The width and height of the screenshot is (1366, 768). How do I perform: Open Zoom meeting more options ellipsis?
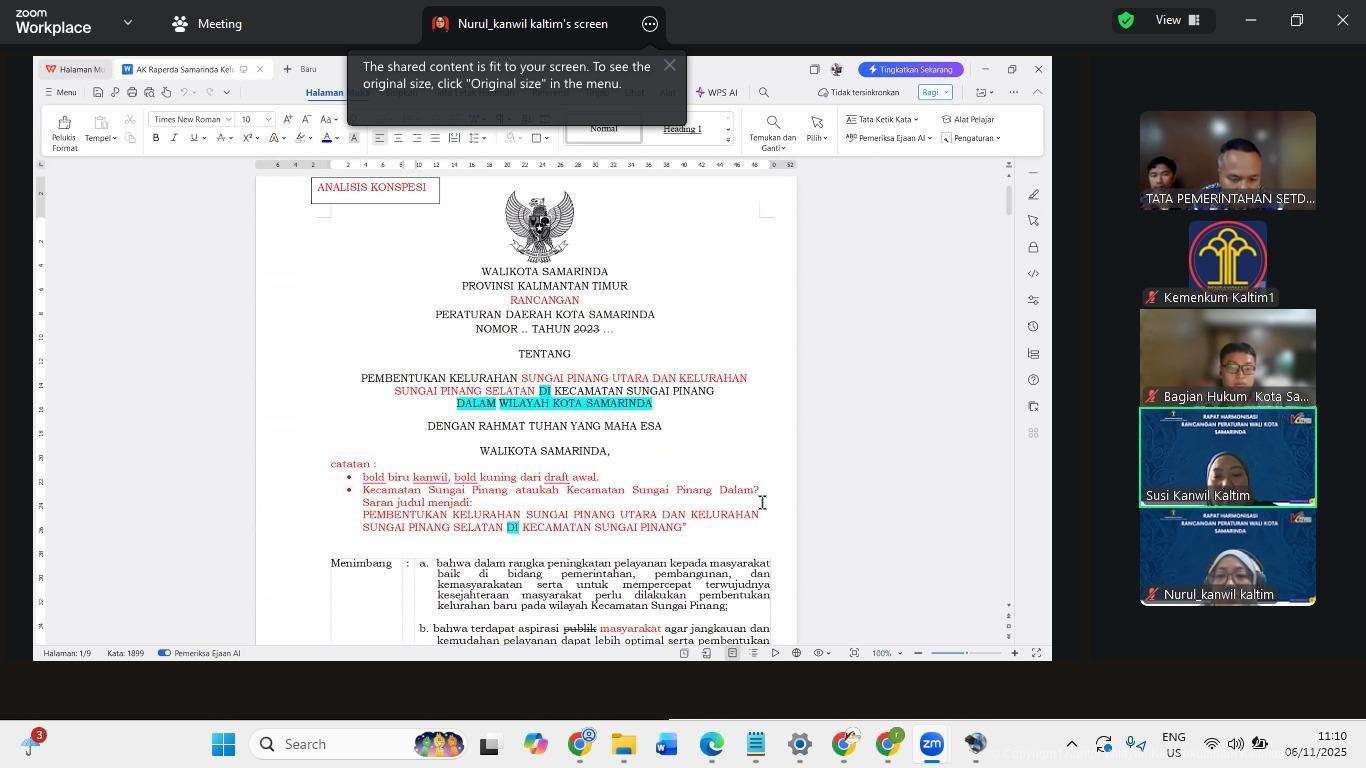pyautogui.click(x=650, y=24)
